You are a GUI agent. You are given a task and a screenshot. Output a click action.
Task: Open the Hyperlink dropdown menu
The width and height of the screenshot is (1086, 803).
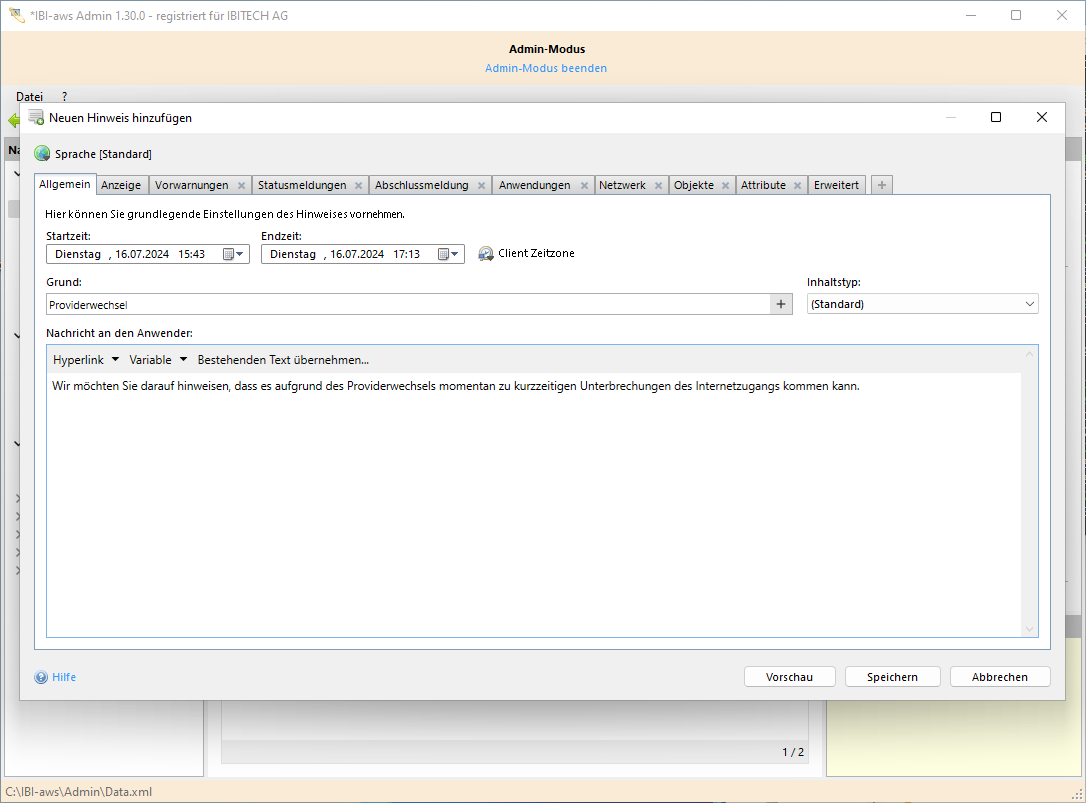pos(86,360)
